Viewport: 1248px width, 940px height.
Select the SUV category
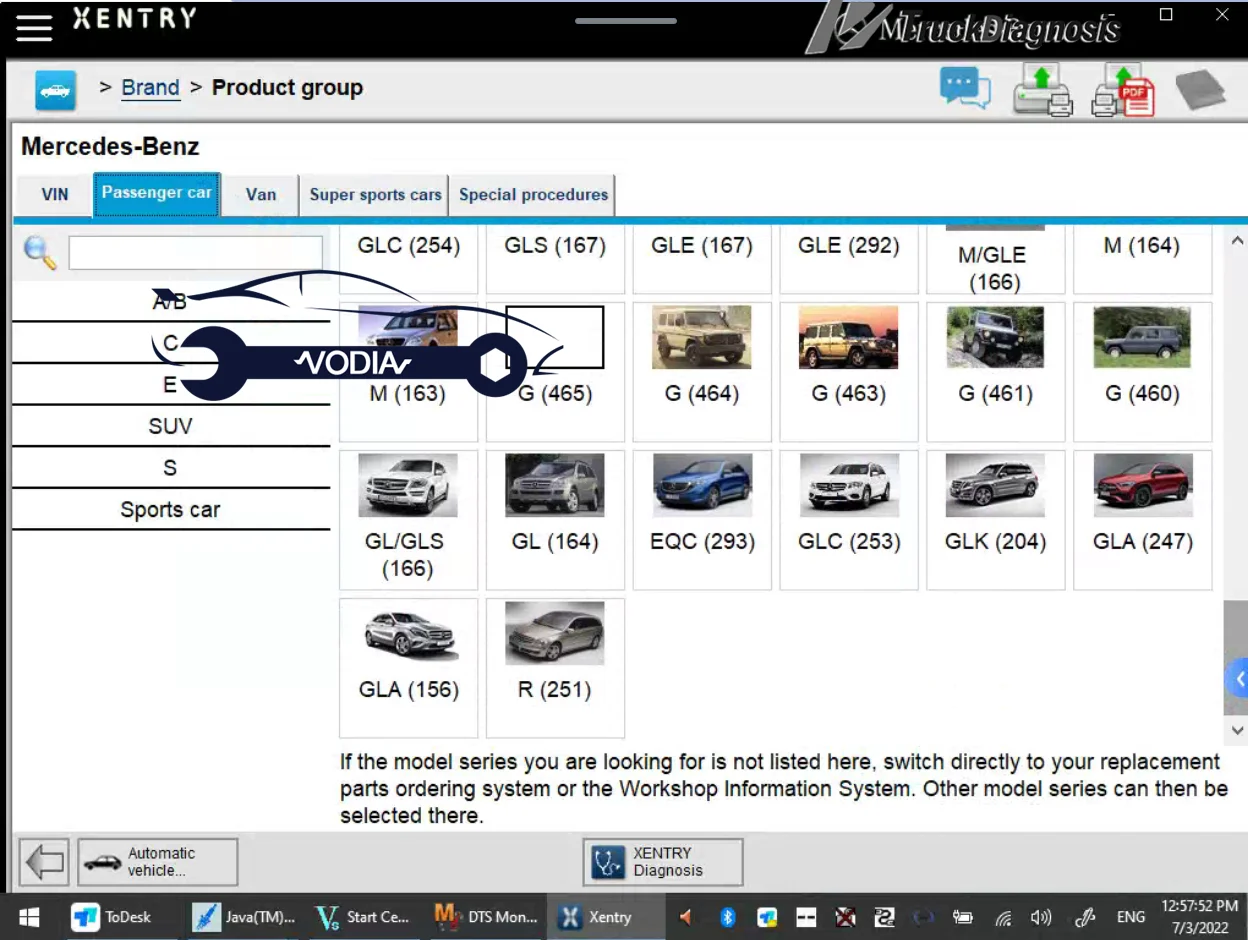(170, 426)
